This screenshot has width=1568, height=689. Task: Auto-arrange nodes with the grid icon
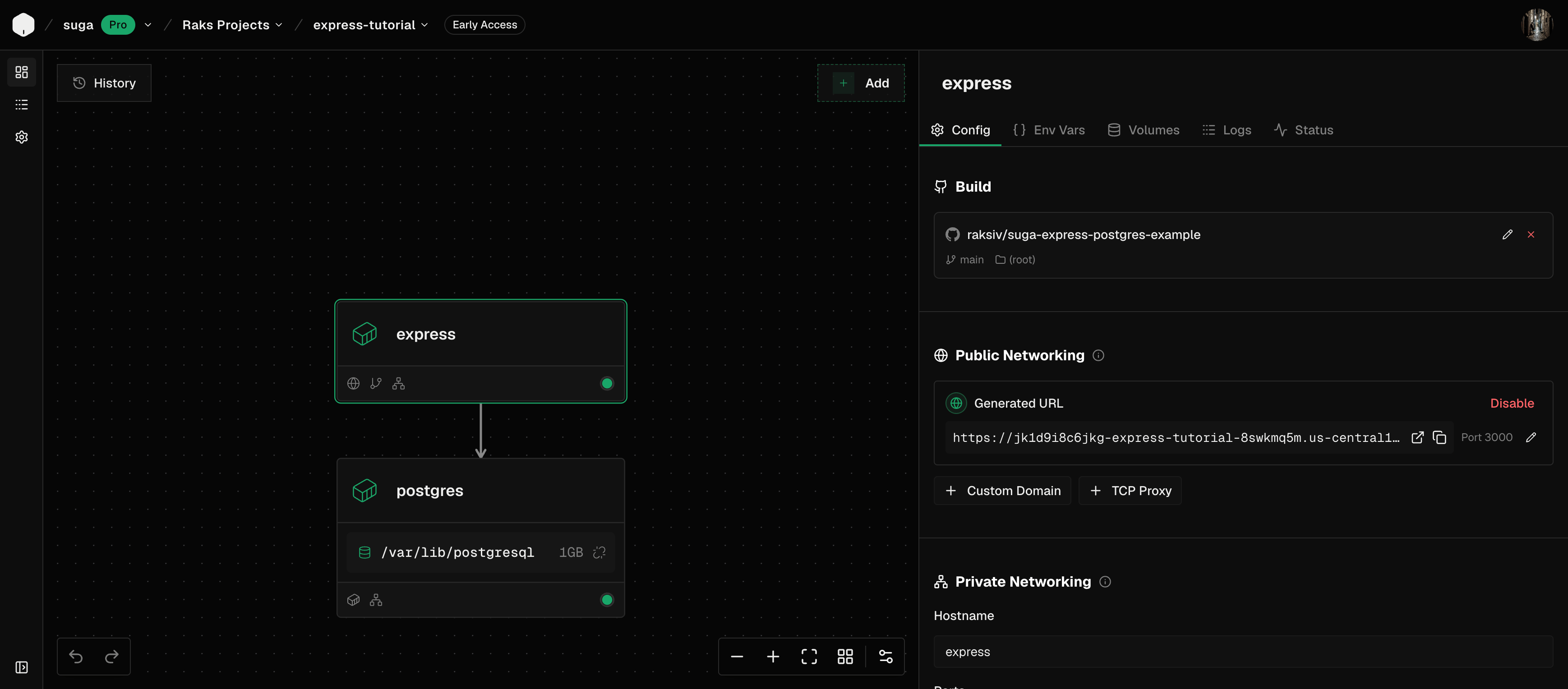(x=845, y=656)
